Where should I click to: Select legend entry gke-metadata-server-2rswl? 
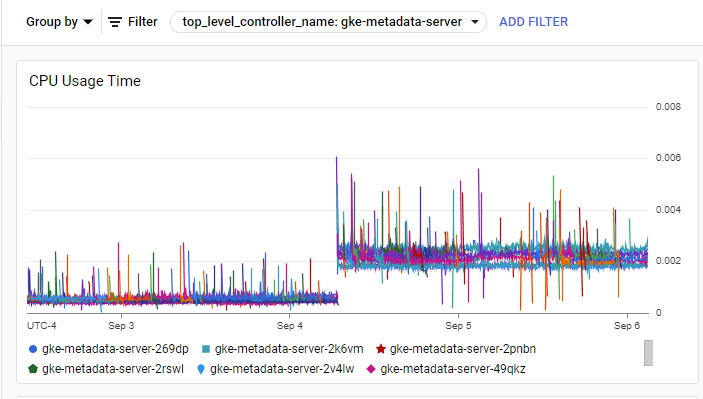coord(106,369)
